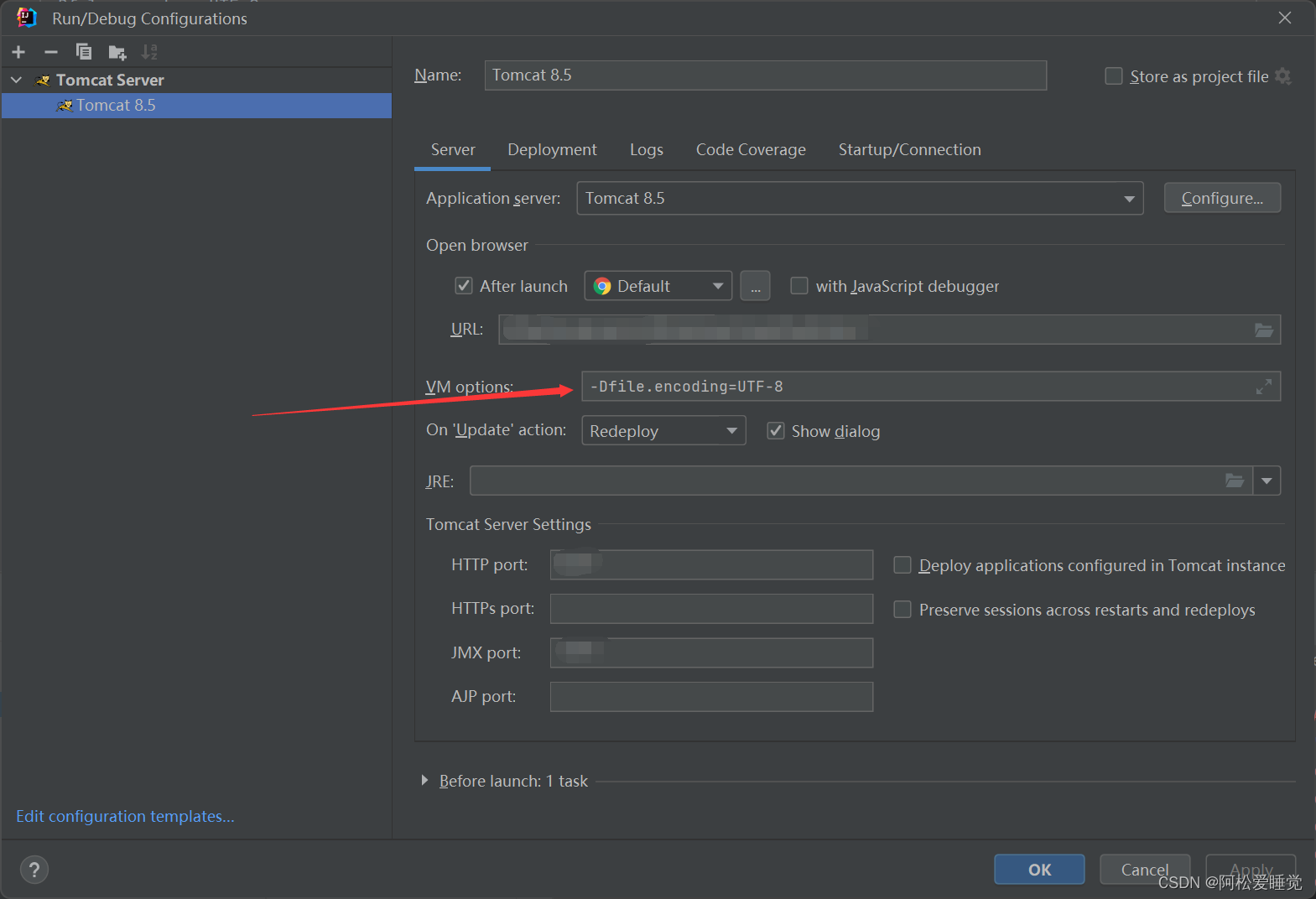Toggle the After launch checkbox
This screenshot has height=899, width=1316.
(463, 286)
